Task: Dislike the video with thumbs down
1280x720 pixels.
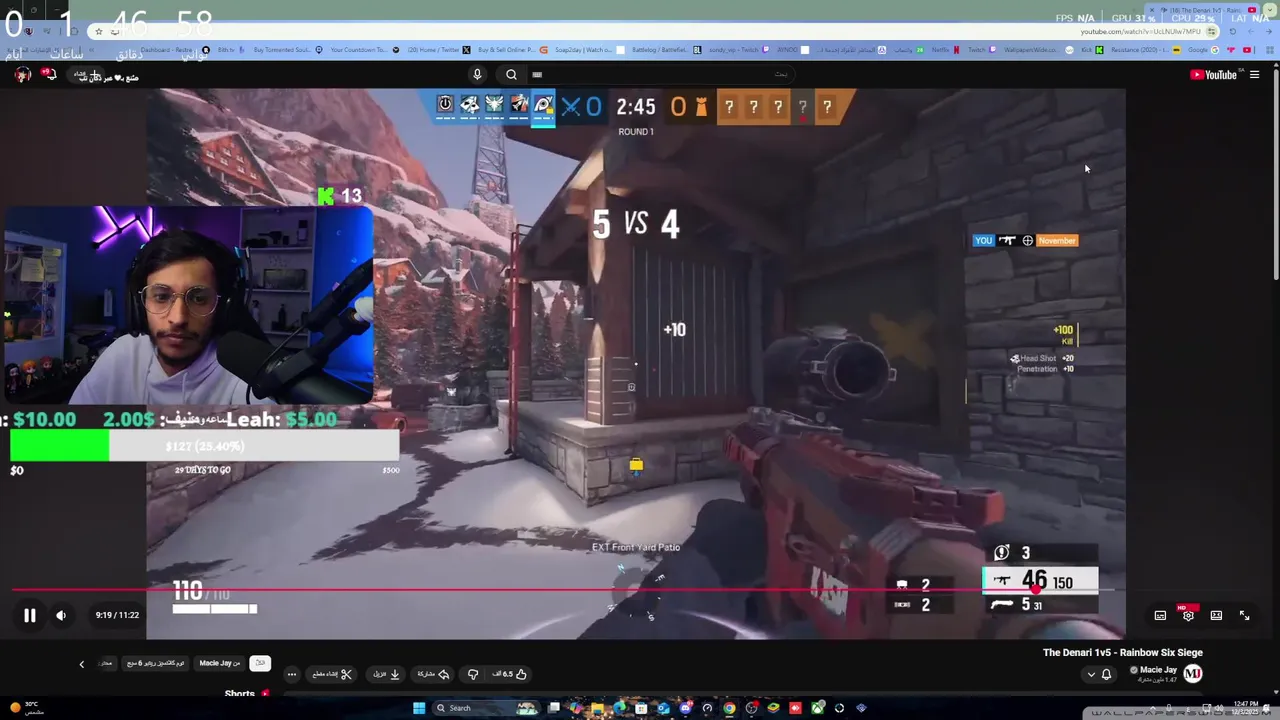Action: point(473,674)
